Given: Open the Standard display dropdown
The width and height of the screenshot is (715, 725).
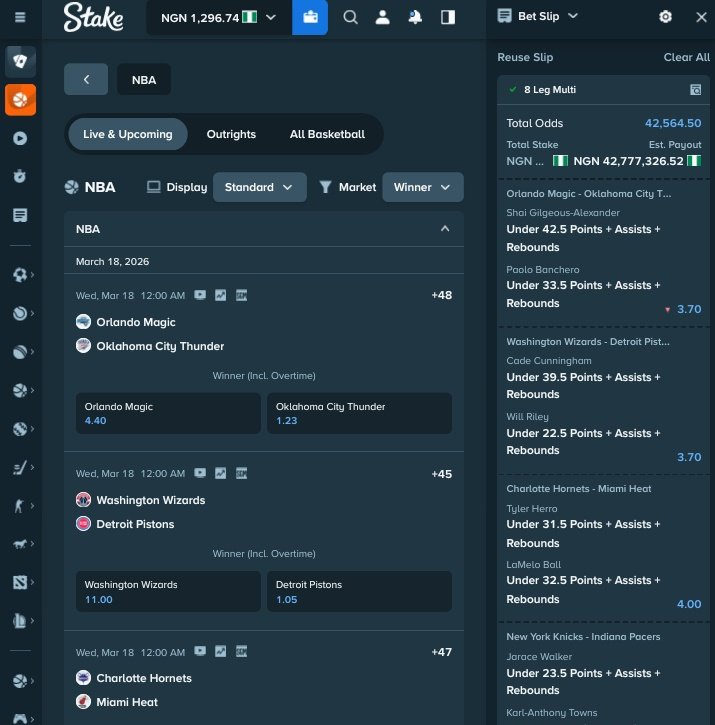Looking at the screenshot, I should tap(259, 187).
